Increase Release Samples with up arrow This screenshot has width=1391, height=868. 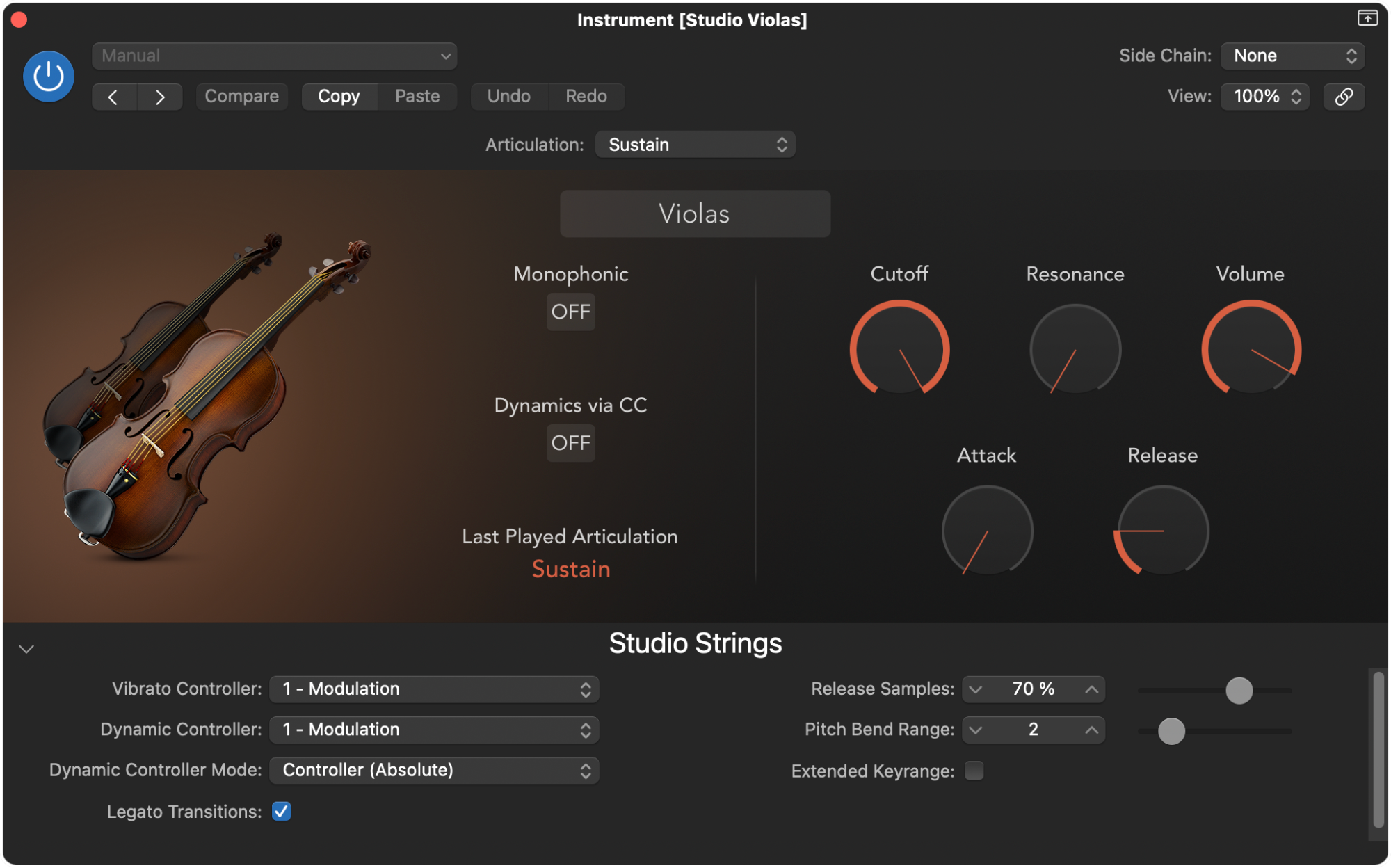click(1092, 689)
